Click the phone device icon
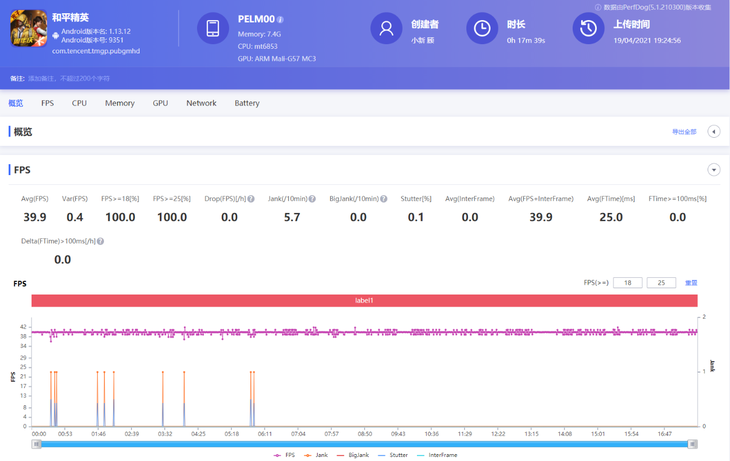 click(213, 29)
